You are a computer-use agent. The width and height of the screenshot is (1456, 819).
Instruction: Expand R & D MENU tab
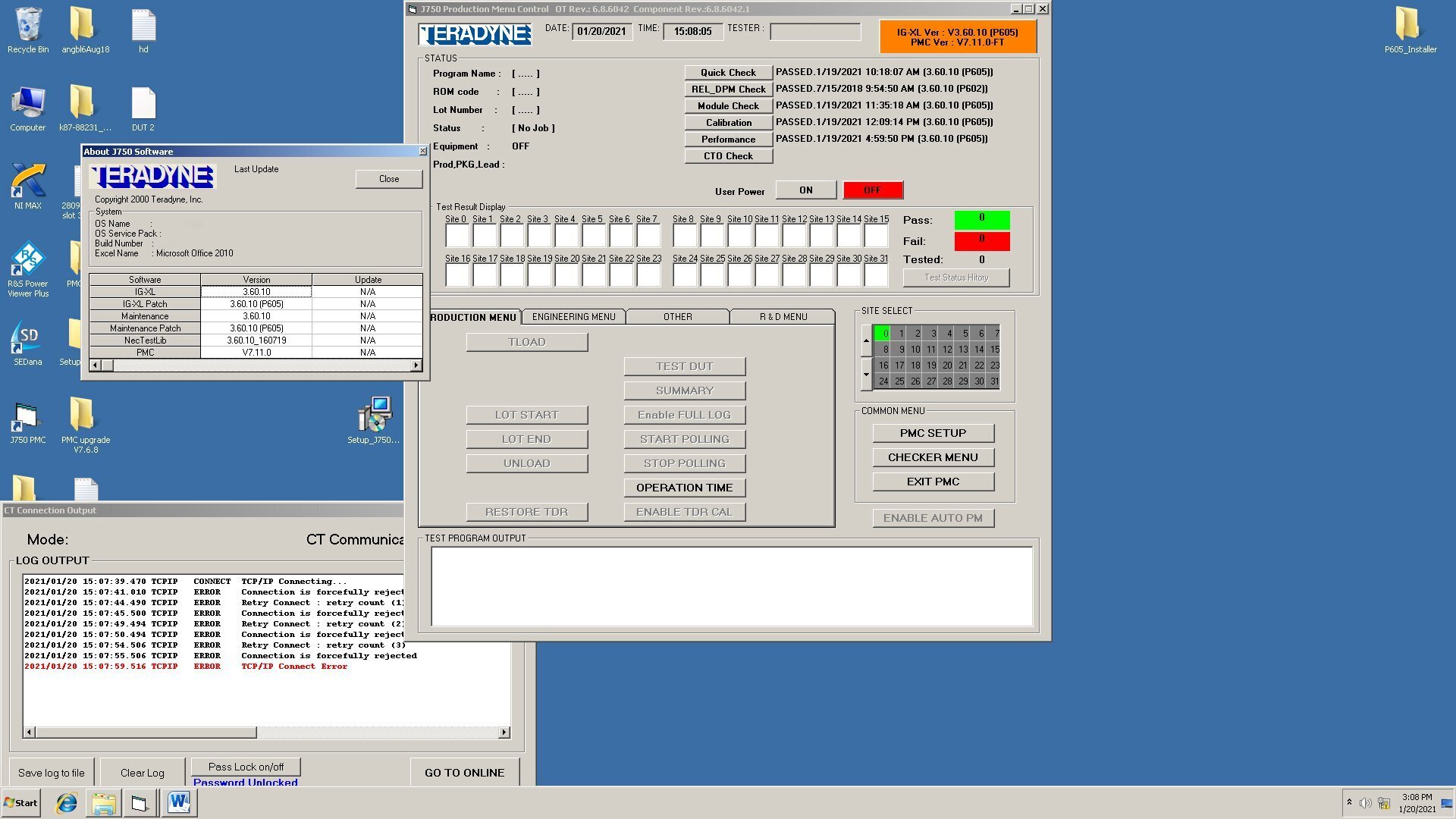point(783,316)
